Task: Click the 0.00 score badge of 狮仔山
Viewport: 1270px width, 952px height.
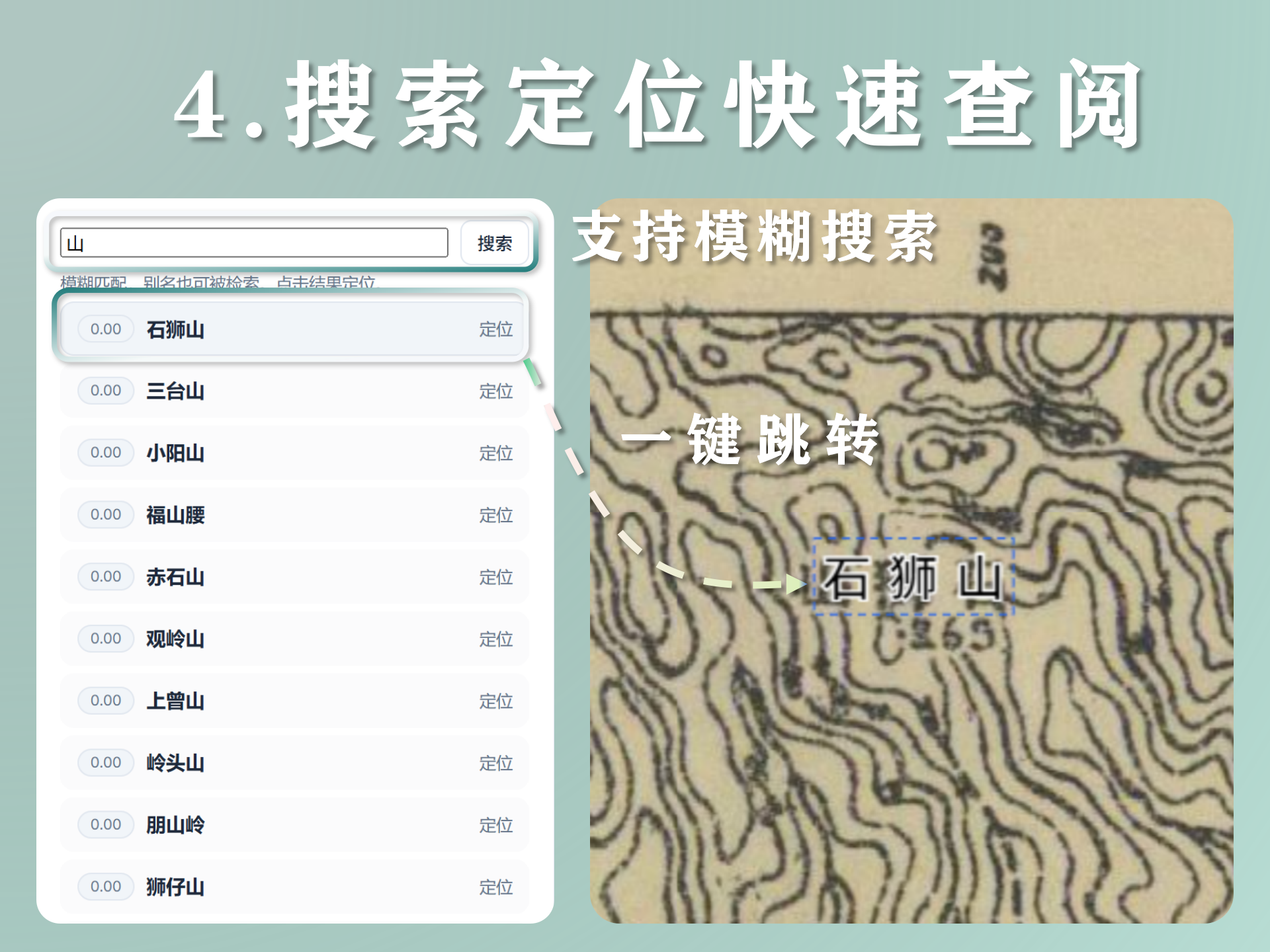Action: click(x=106, y=887)
